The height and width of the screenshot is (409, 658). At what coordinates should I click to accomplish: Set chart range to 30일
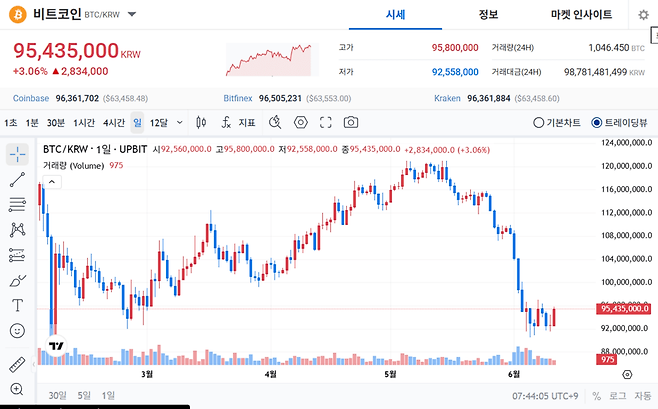click(x=57, y=396)
